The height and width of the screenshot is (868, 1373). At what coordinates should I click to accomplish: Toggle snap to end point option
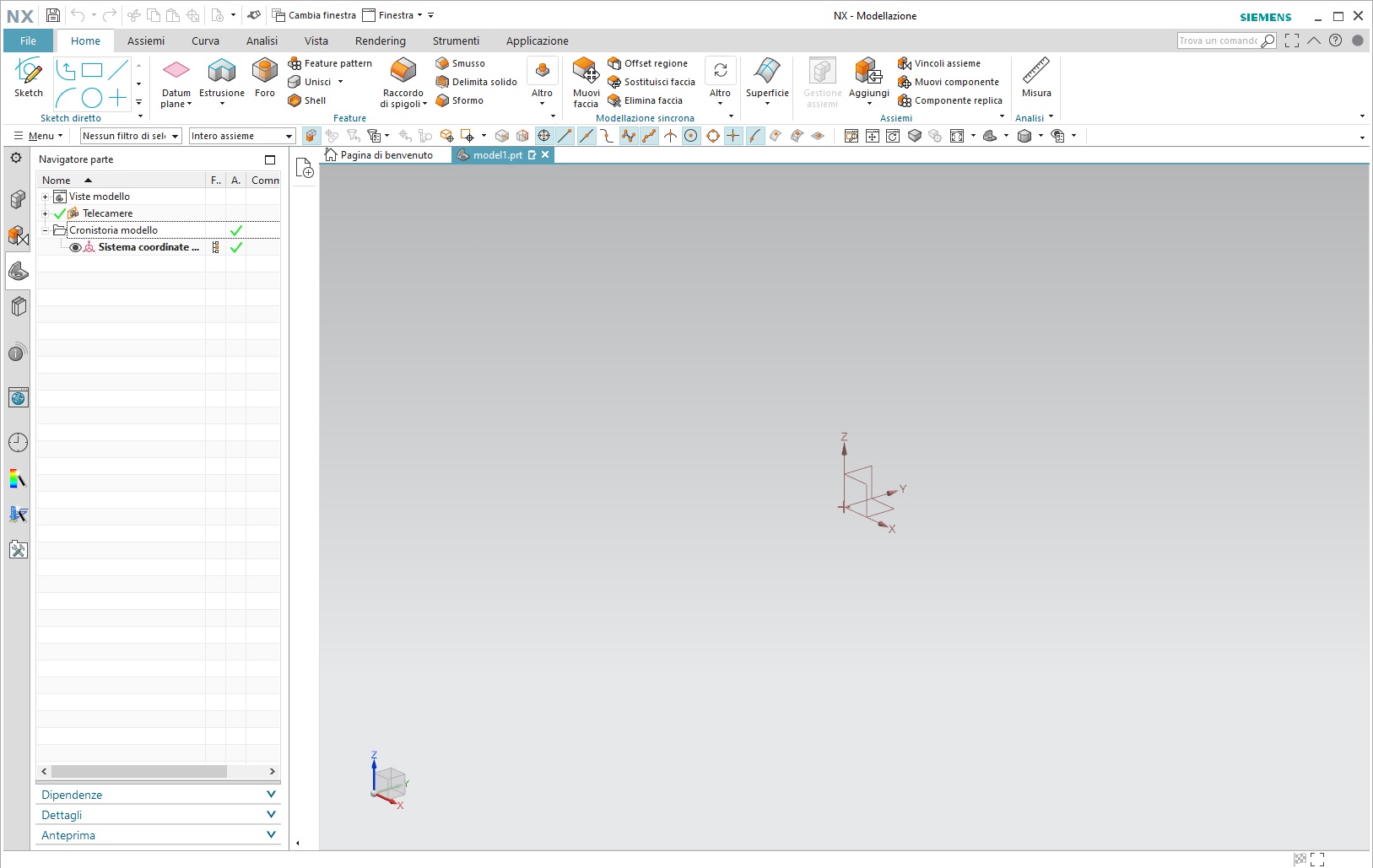(565, 136)
